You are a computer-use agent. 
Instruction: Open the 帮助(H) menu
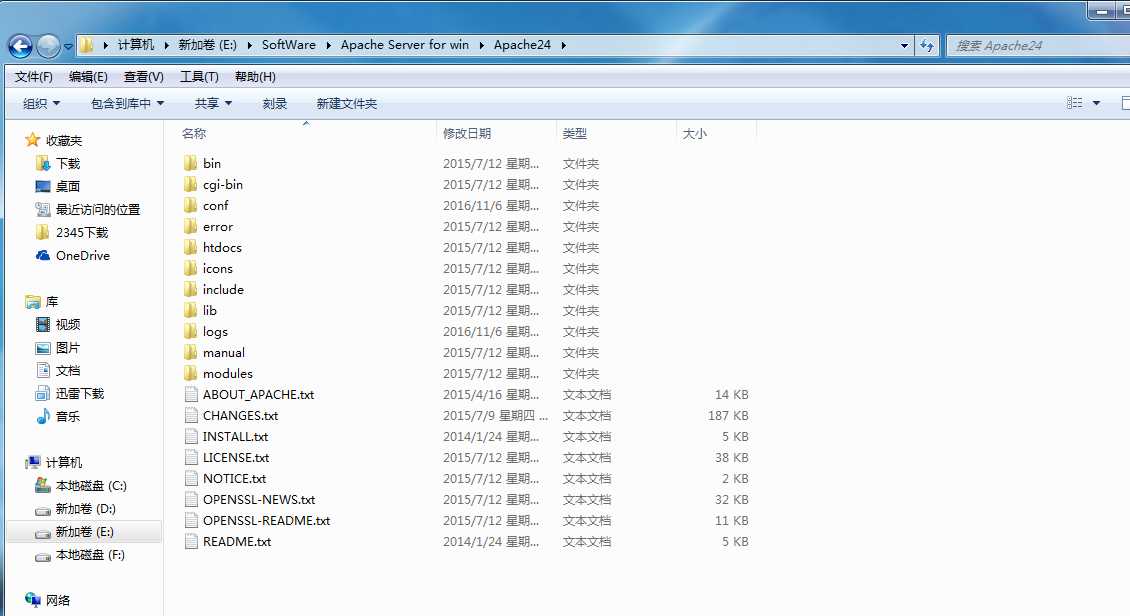[x=255, y=76]
